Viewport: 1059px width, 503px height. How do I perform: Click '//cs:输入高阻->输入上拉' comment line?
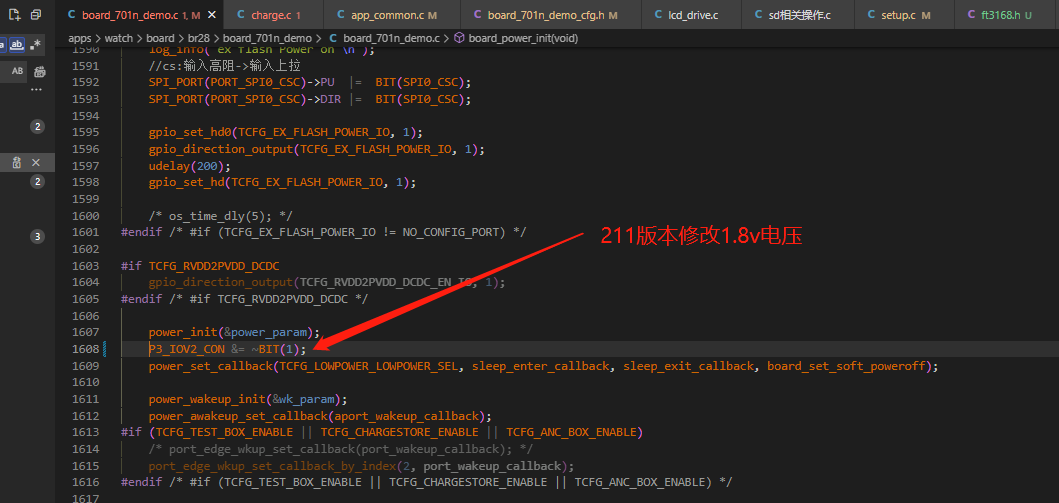point(224,65)
